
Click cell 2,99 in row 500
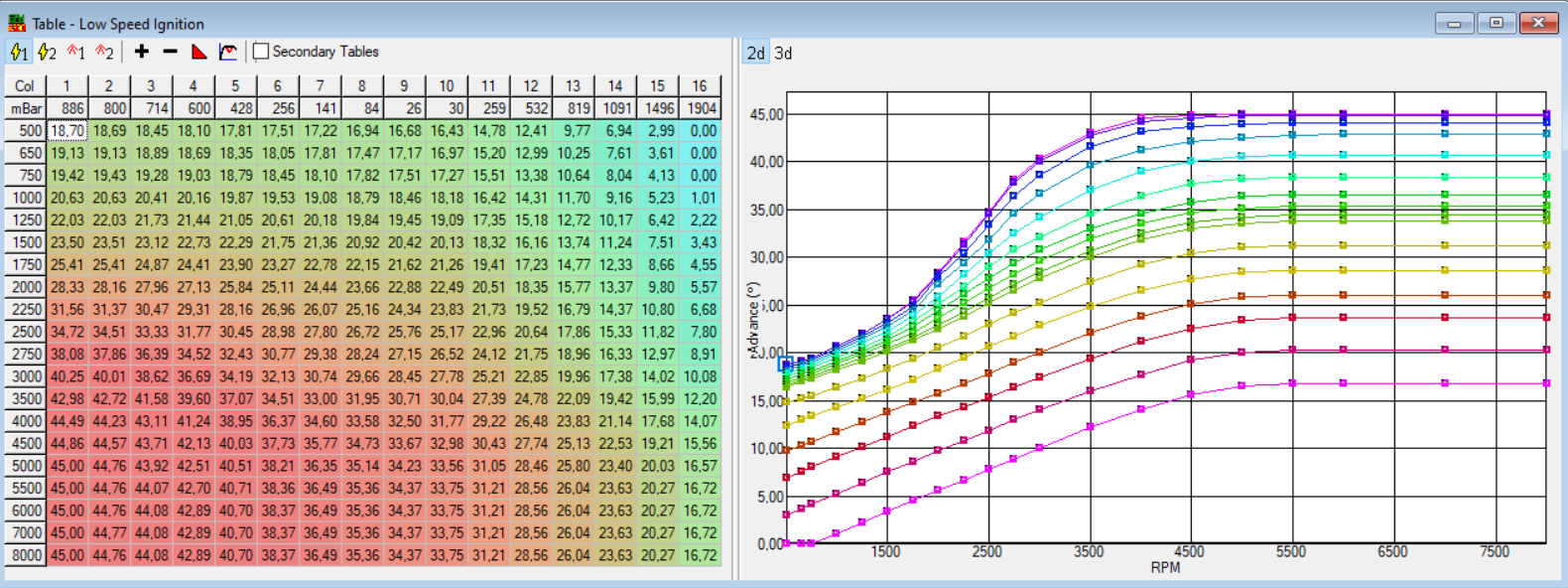[658, 130]
